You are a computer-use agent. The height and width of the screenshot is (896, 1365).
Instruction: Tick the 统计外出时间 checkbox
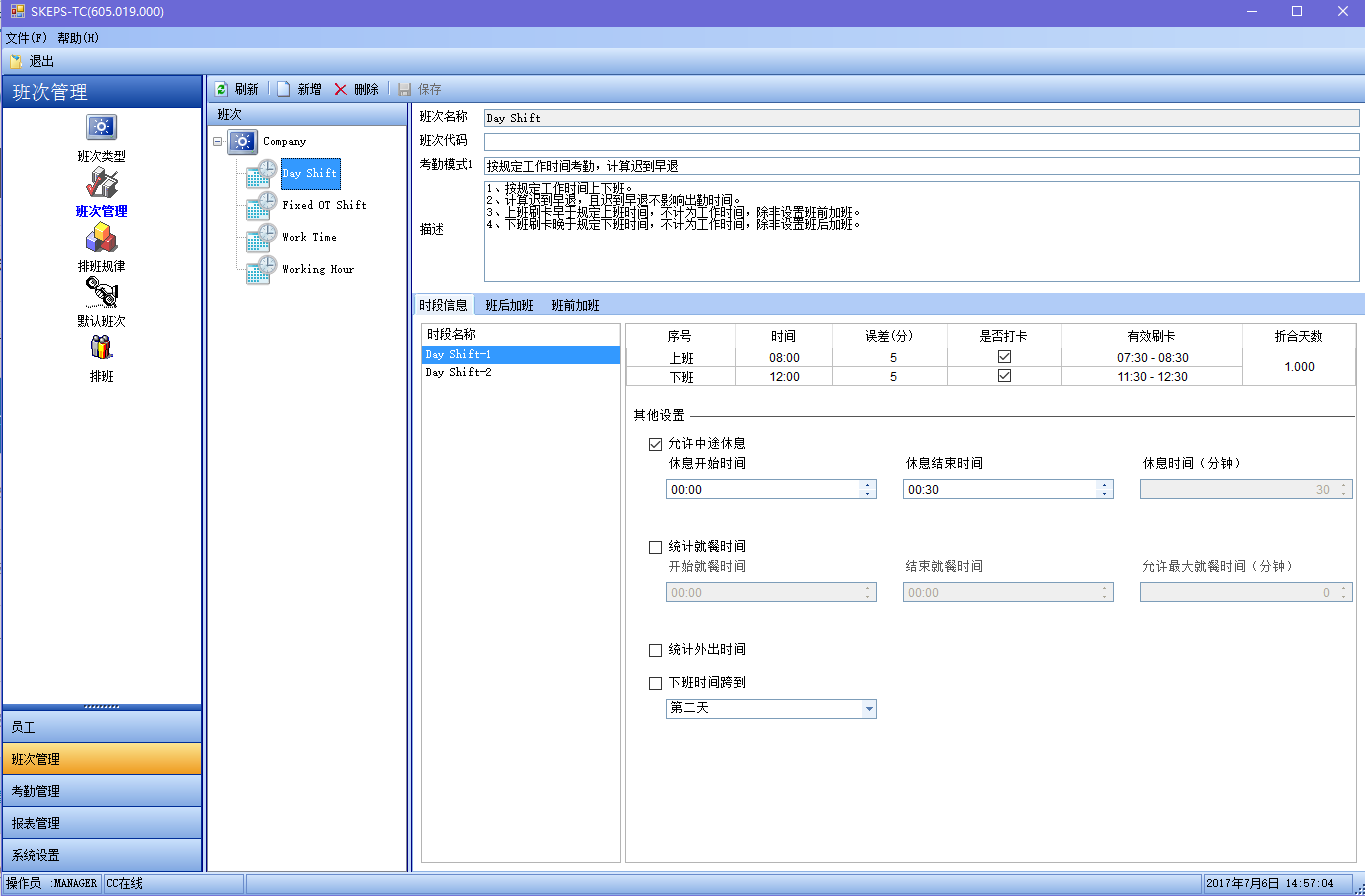656,650
